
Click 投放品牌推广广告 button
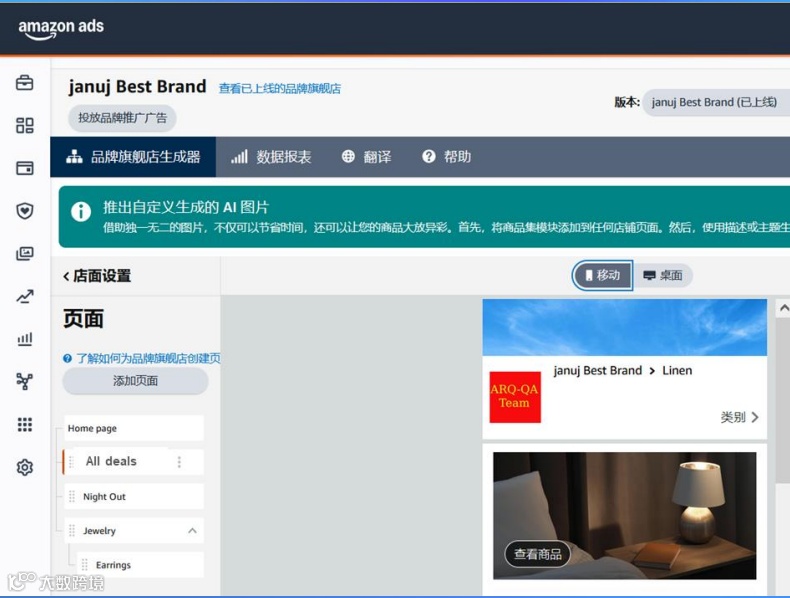pyautogui.click(x=122, y=118)
